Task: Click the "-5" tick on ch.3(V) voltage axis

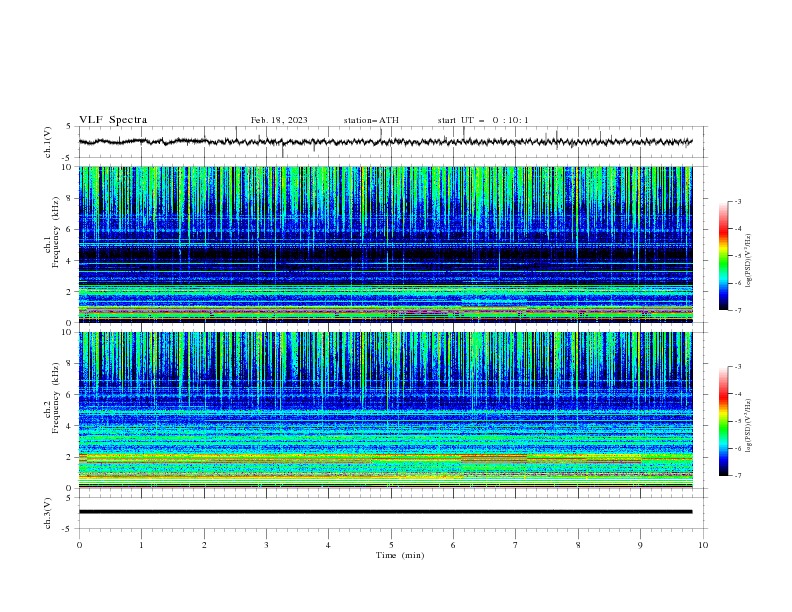Action: pos(68,529)
